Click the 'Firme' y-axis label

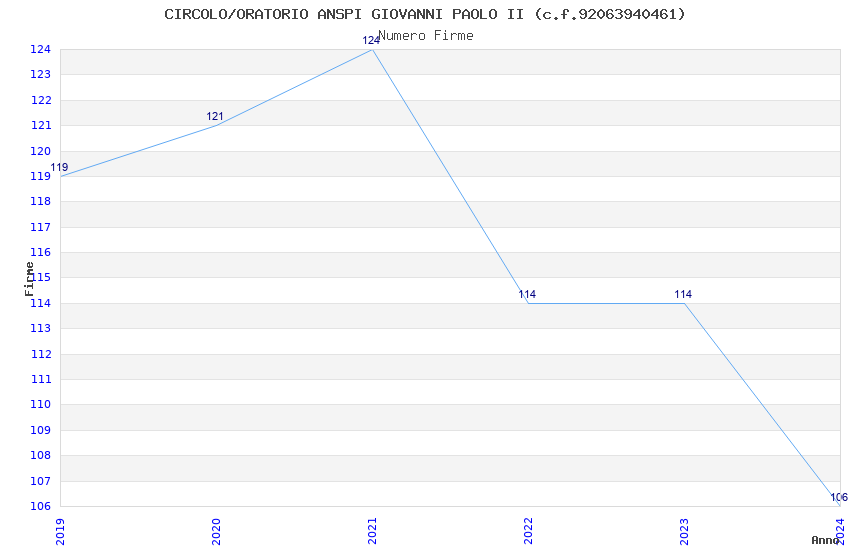tap(29, 279)
